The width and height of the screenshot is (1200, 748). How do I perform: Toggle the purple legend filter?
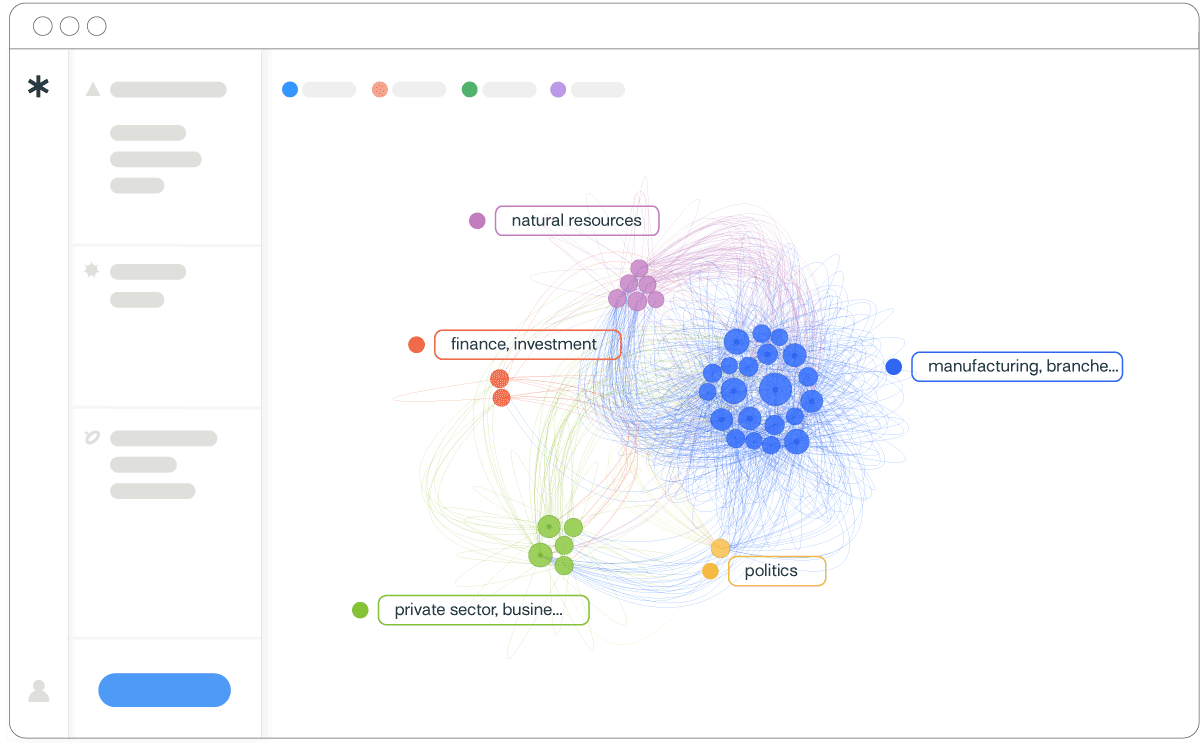click(x=558, y=90)
